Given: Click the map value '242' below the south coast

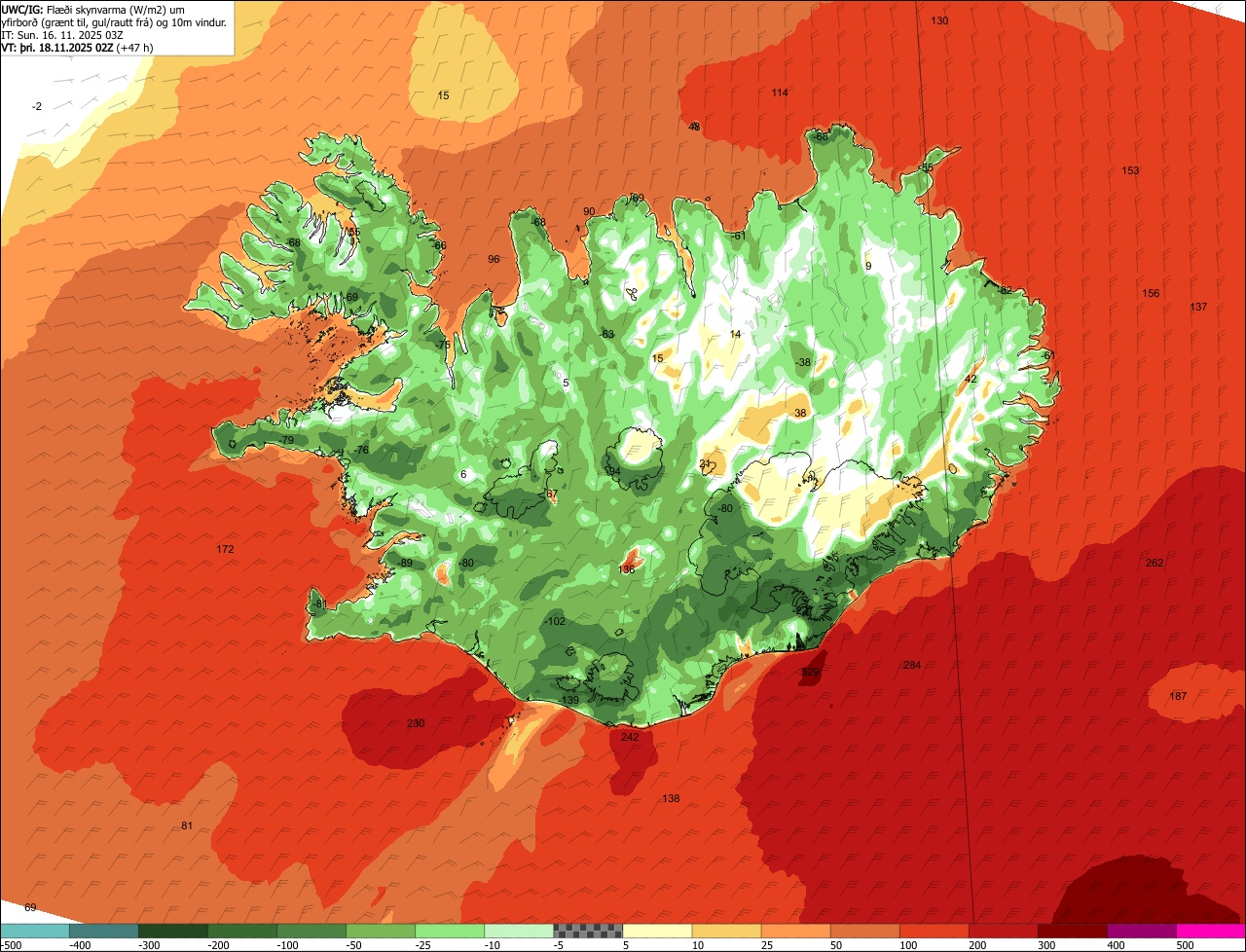Looking at the screenshot, I should 630,737.
